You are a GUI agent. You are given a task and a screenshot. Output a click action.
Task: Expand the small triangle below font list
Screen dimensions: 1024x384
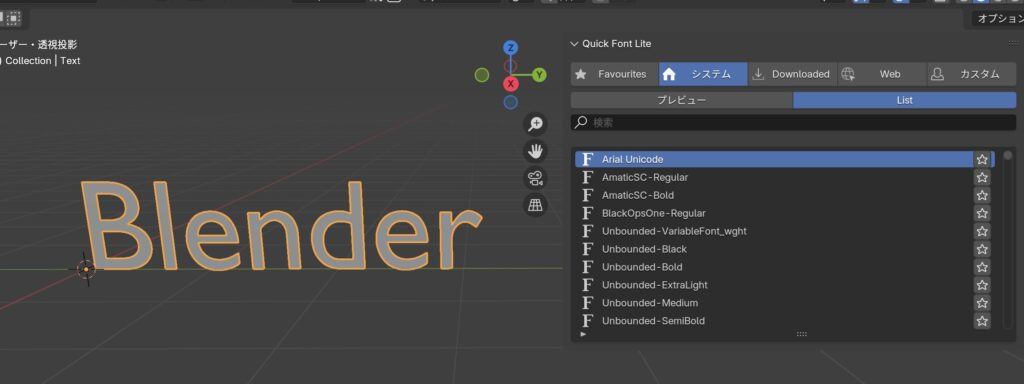pos(583,334)
